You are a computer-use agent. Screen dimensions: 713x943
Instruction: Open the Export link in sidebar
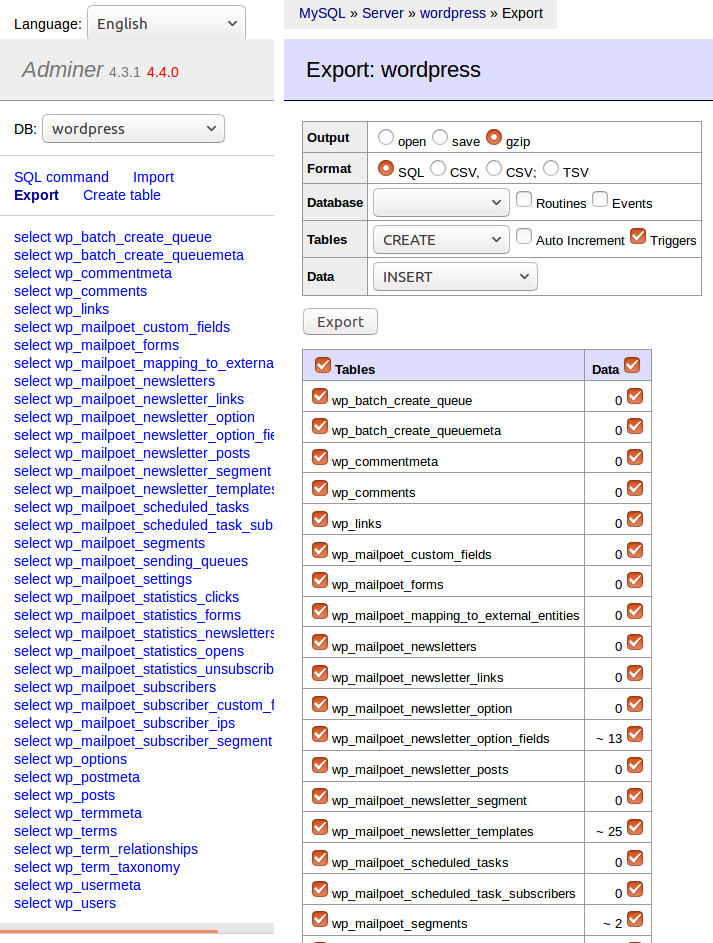(37, 195)
